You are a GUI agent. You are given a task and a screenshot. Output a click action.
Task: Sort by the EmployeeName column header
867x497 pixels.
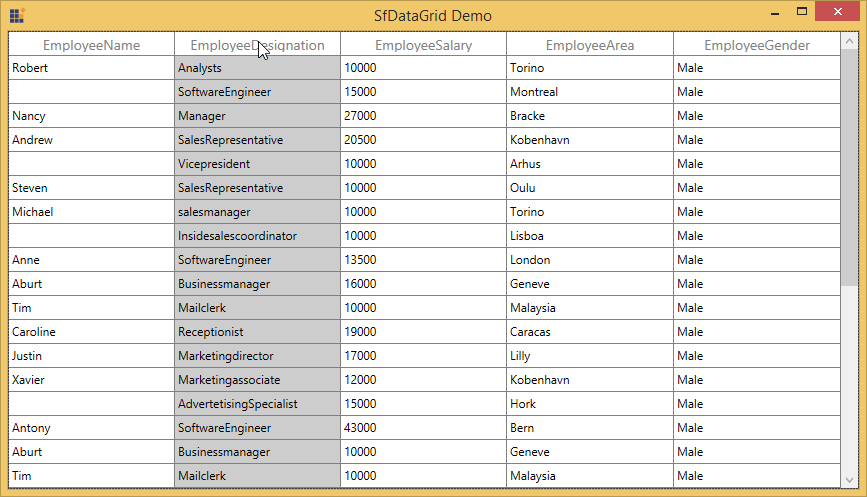91,45
